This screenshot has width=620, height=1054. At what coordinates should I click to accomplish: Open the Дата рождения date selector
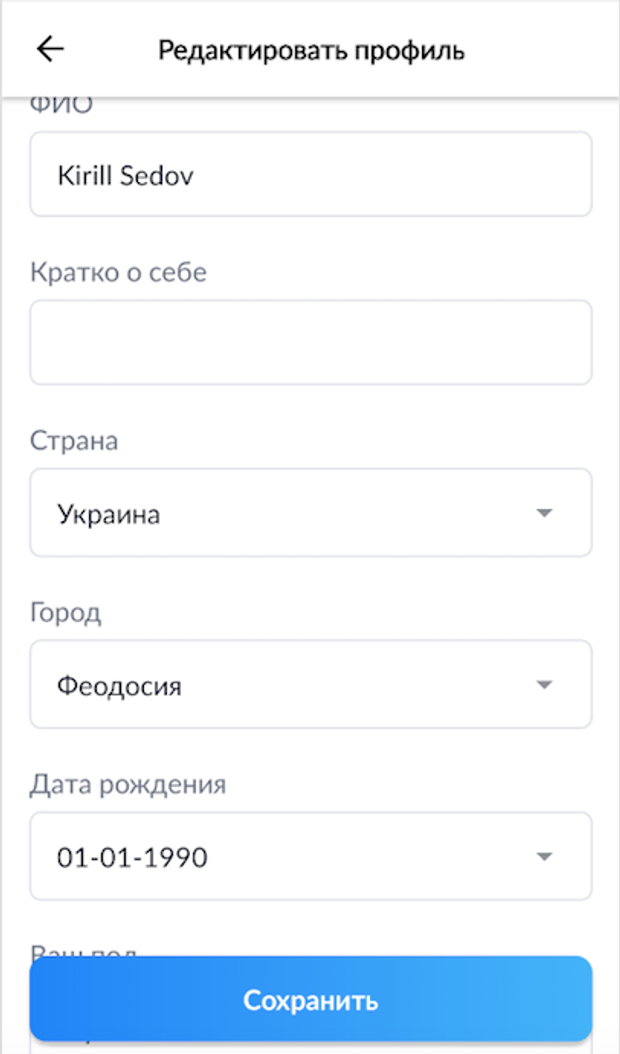[310, 857]
